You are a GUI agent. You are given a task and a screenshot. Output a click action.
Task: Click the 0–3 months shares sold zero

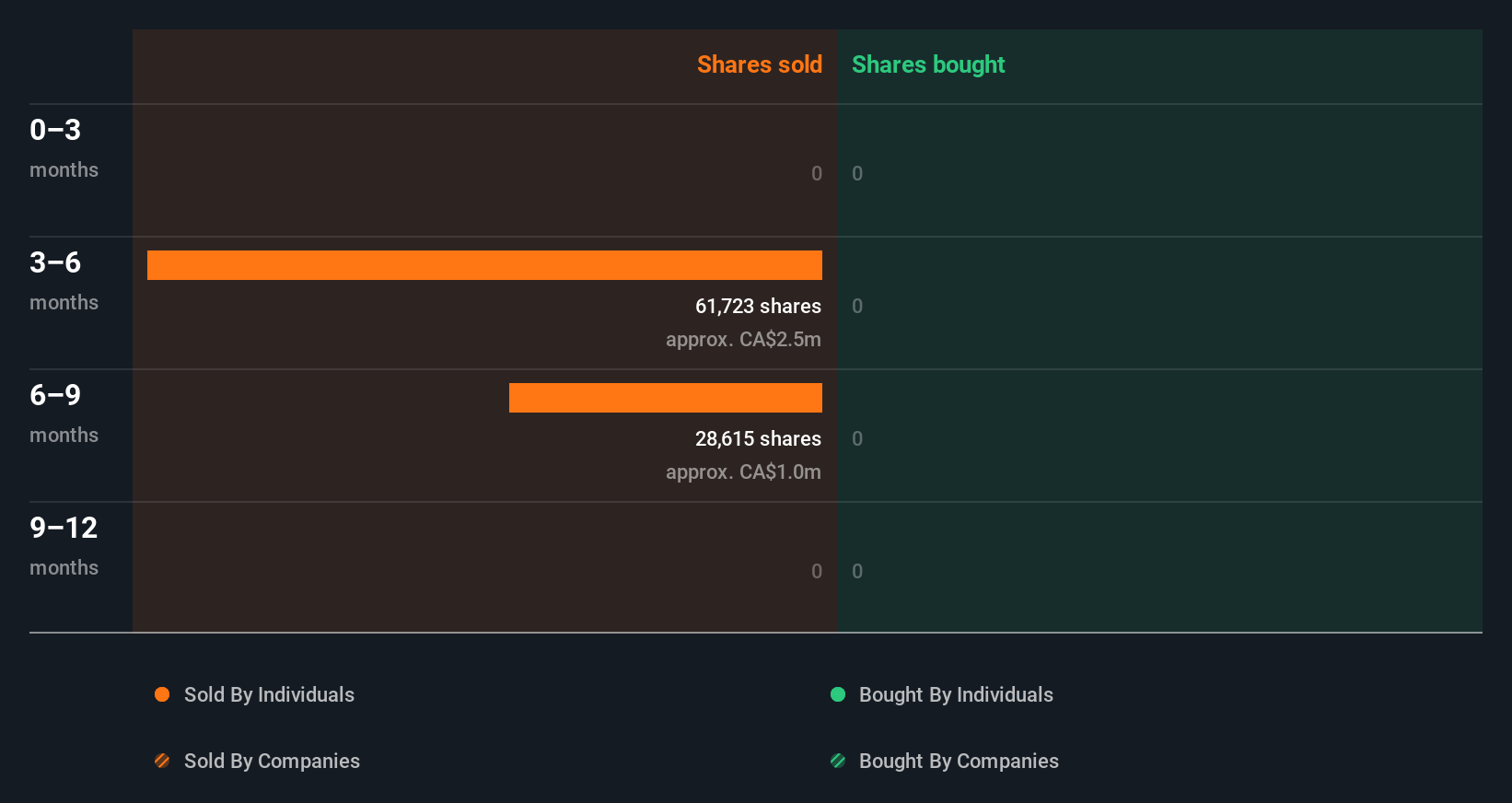coord(817,173)
